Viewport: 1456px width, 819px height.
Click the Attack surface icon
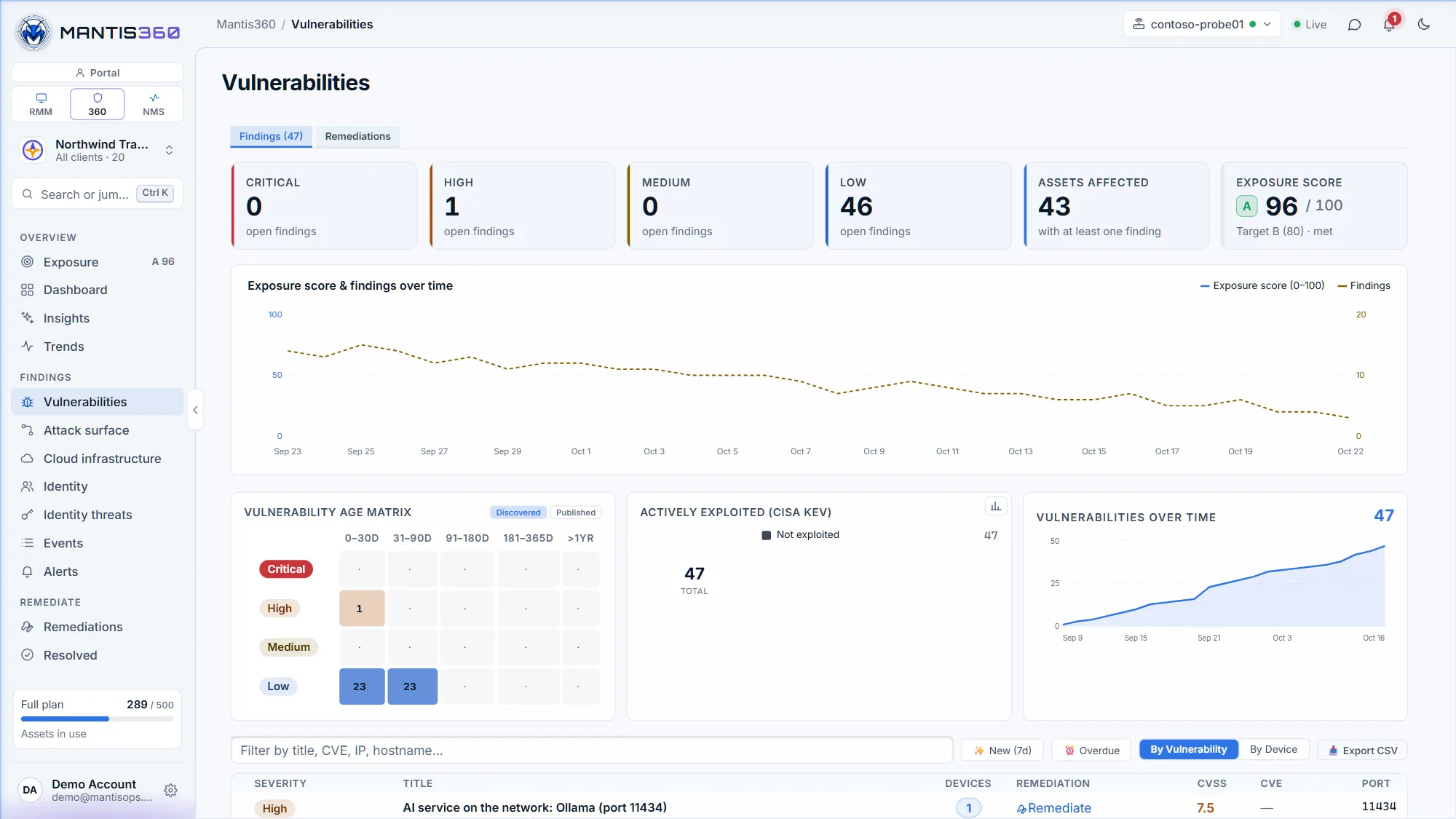(x=28, y=430)
